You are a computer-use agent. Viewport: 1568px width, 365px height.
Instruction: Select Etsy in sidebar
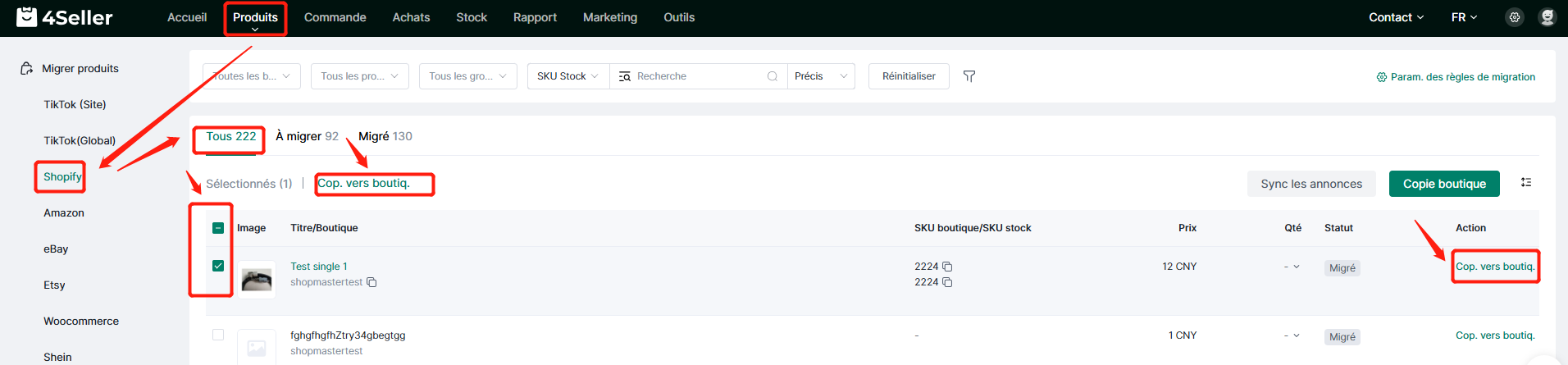point(54,285)
